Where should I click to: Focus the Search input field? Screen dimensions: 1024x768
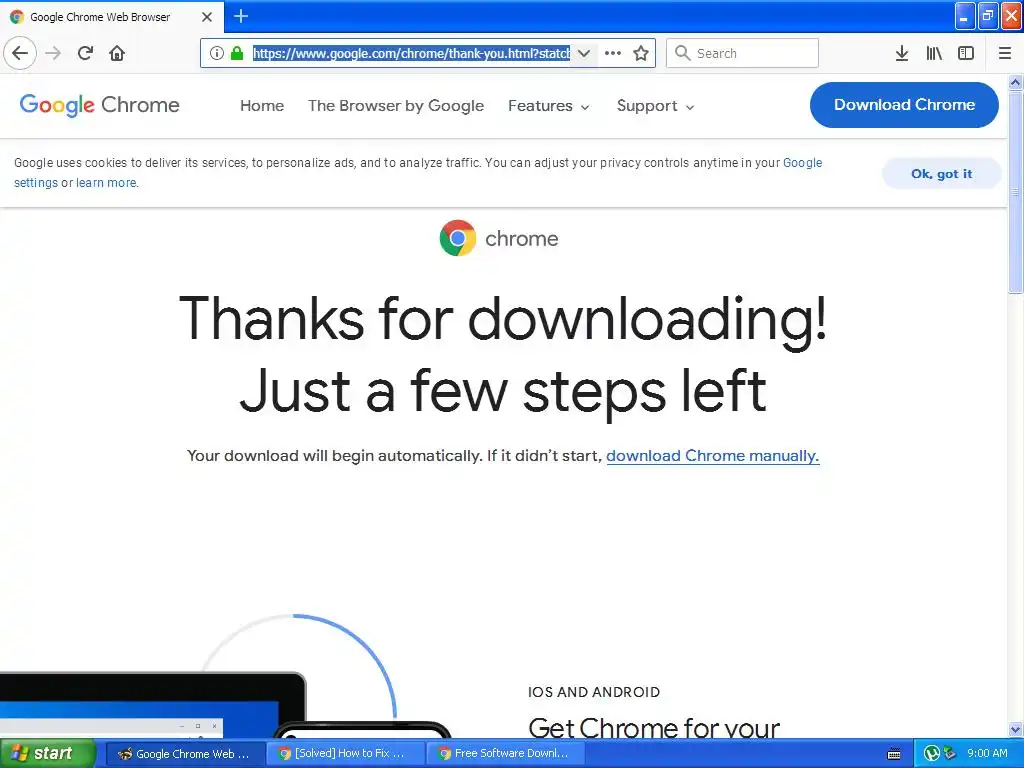pyautogui.click(x=742, y=53)
